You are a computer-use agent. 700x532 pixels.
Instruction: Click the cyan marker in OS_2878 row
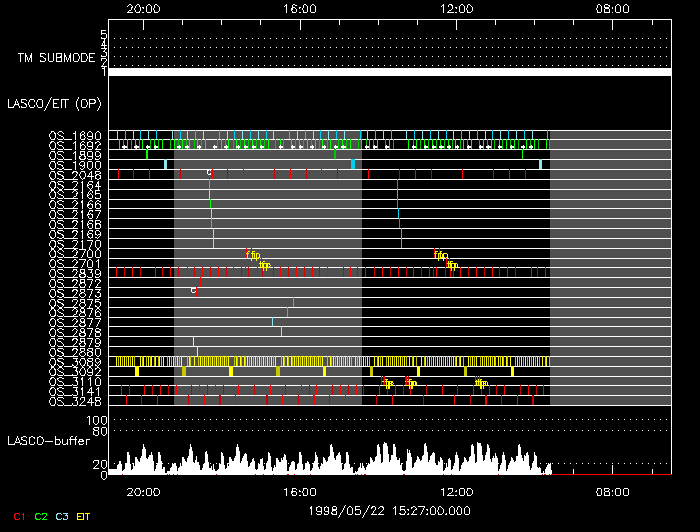point(281,332)
